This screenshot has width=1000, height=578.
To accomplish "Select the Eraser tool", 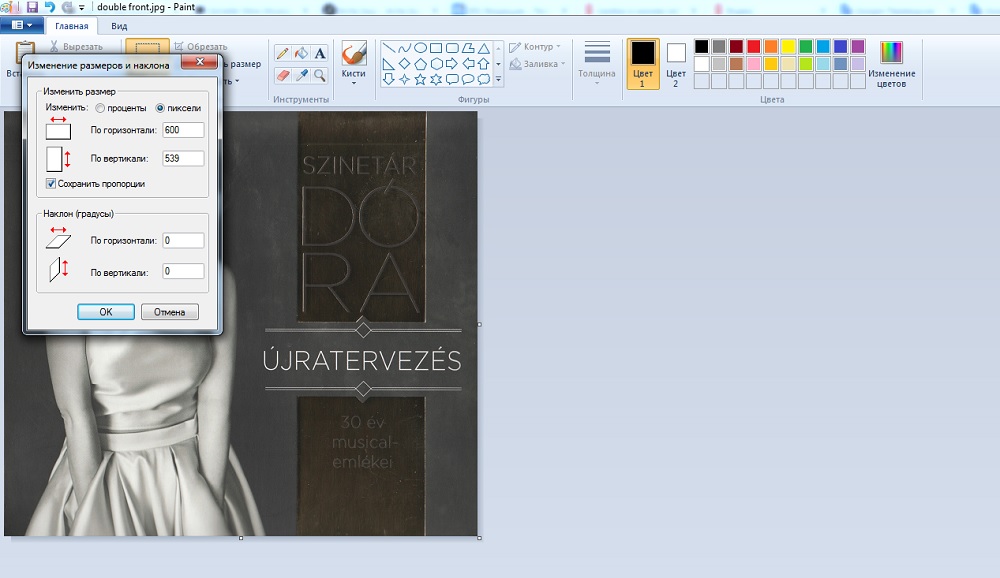I will pyautogui.click(x=283, y=75).
